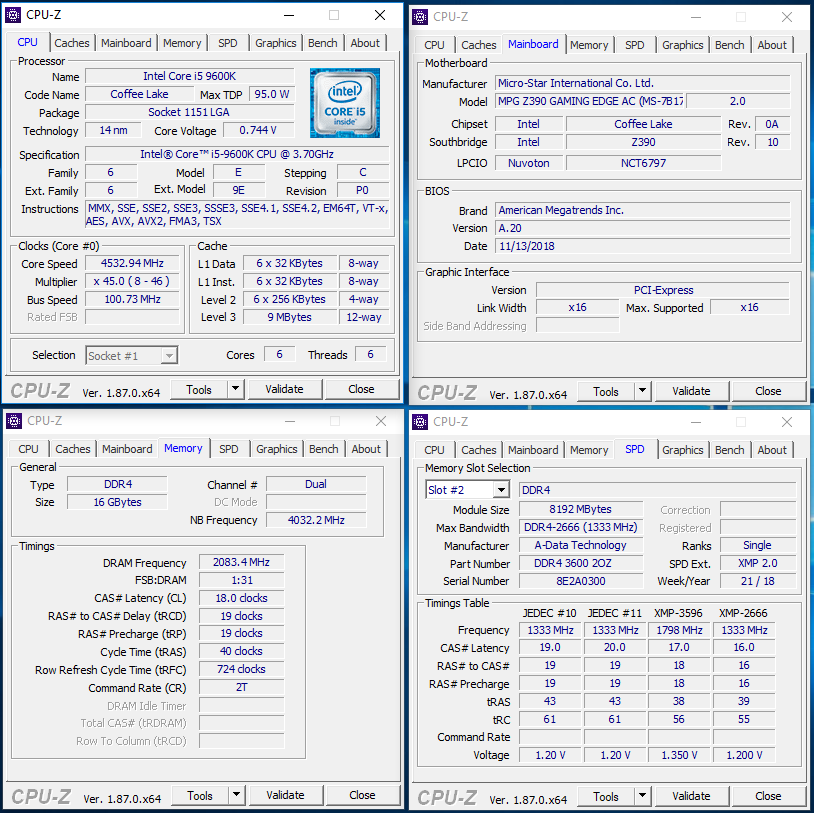Screen dimensions: 814x813
Task: Close the Memory window via X
Action: point(381,422)
